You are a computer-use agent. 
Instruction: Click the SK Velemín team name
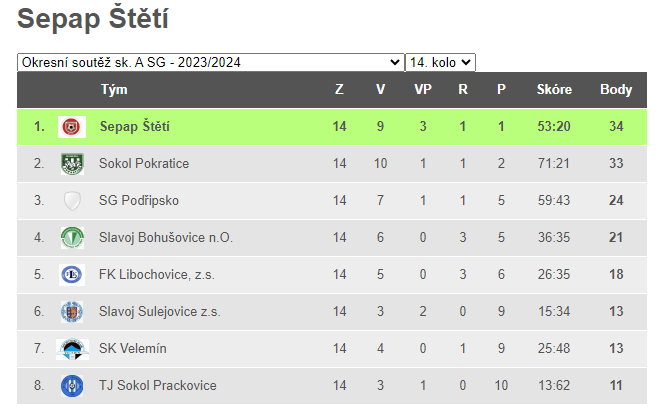point(132,349)
